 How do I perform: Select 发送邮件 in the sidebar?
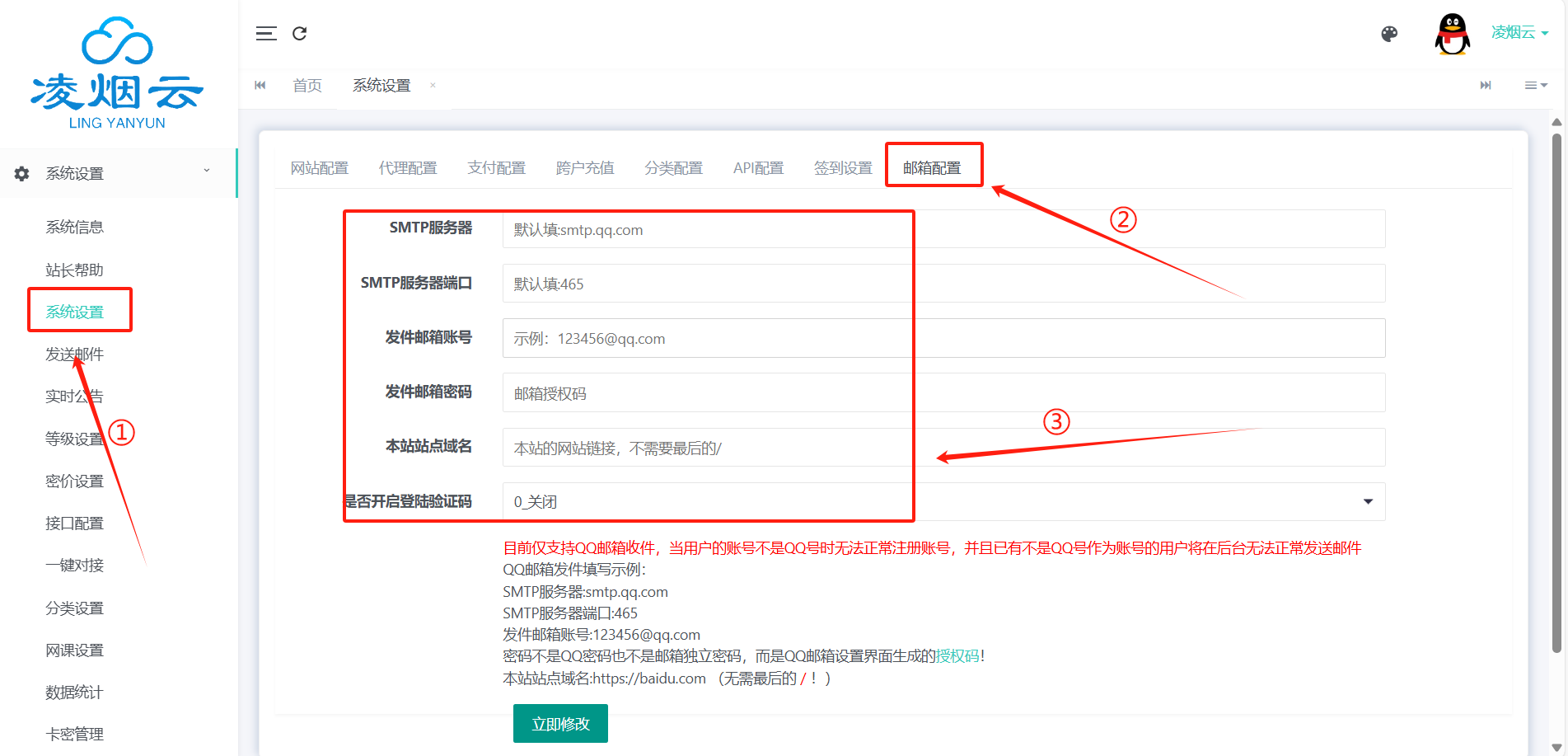pos(74,355)
